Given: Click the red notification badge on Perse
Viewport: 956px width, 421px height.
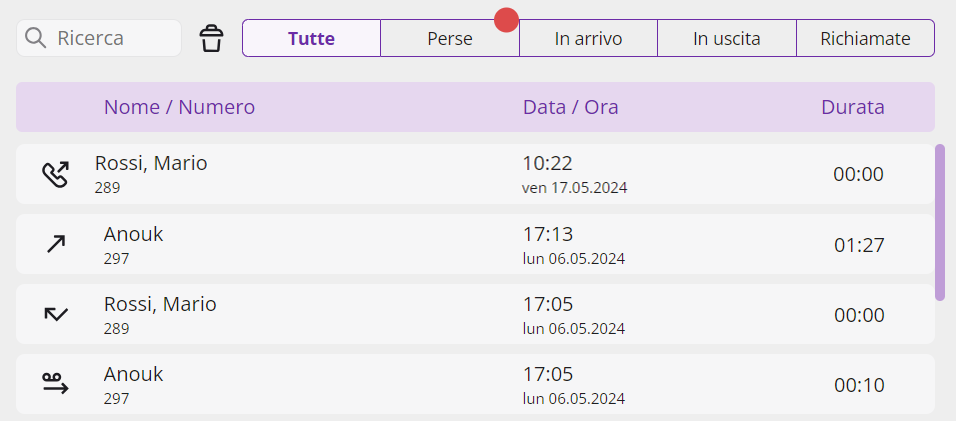Looking at the screenshot, I should pyautogui.click(x=506, y=20).
